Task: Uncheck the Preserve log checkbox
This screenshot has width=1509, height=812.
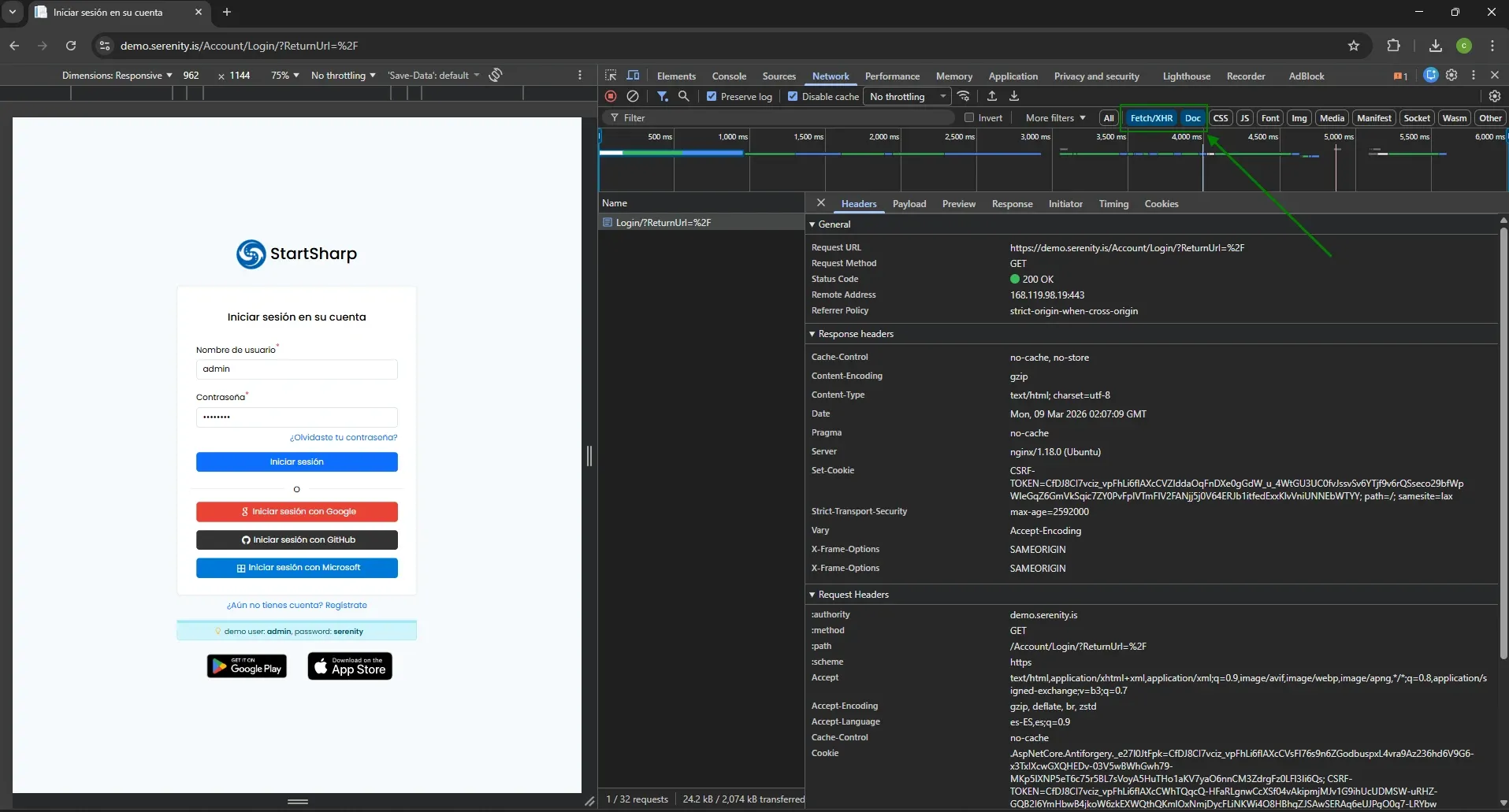Action: [712, 96]
